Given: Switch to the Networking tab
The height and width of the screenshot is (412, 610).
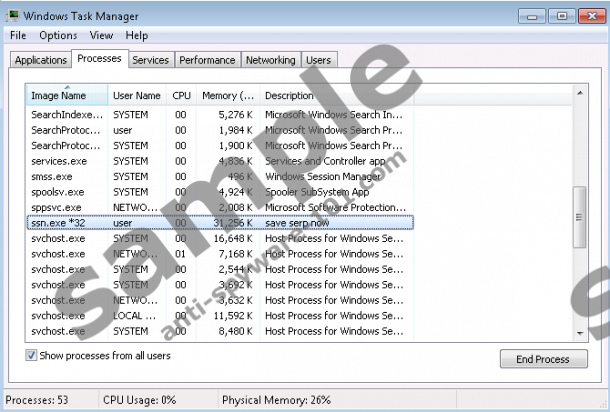Looking at the screenshot, I should pyautogui.click(x=270, y=60).
